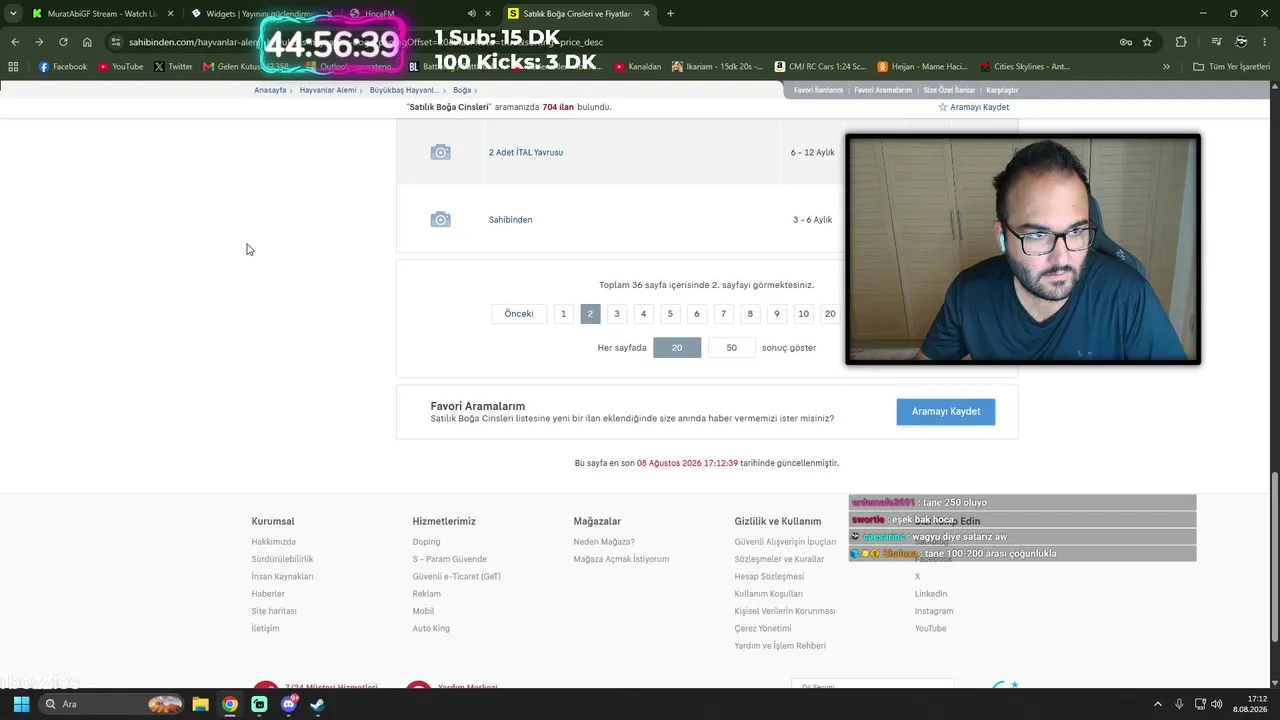Go to the Önceki page
1280x720 pixels.
click(519, 314)
